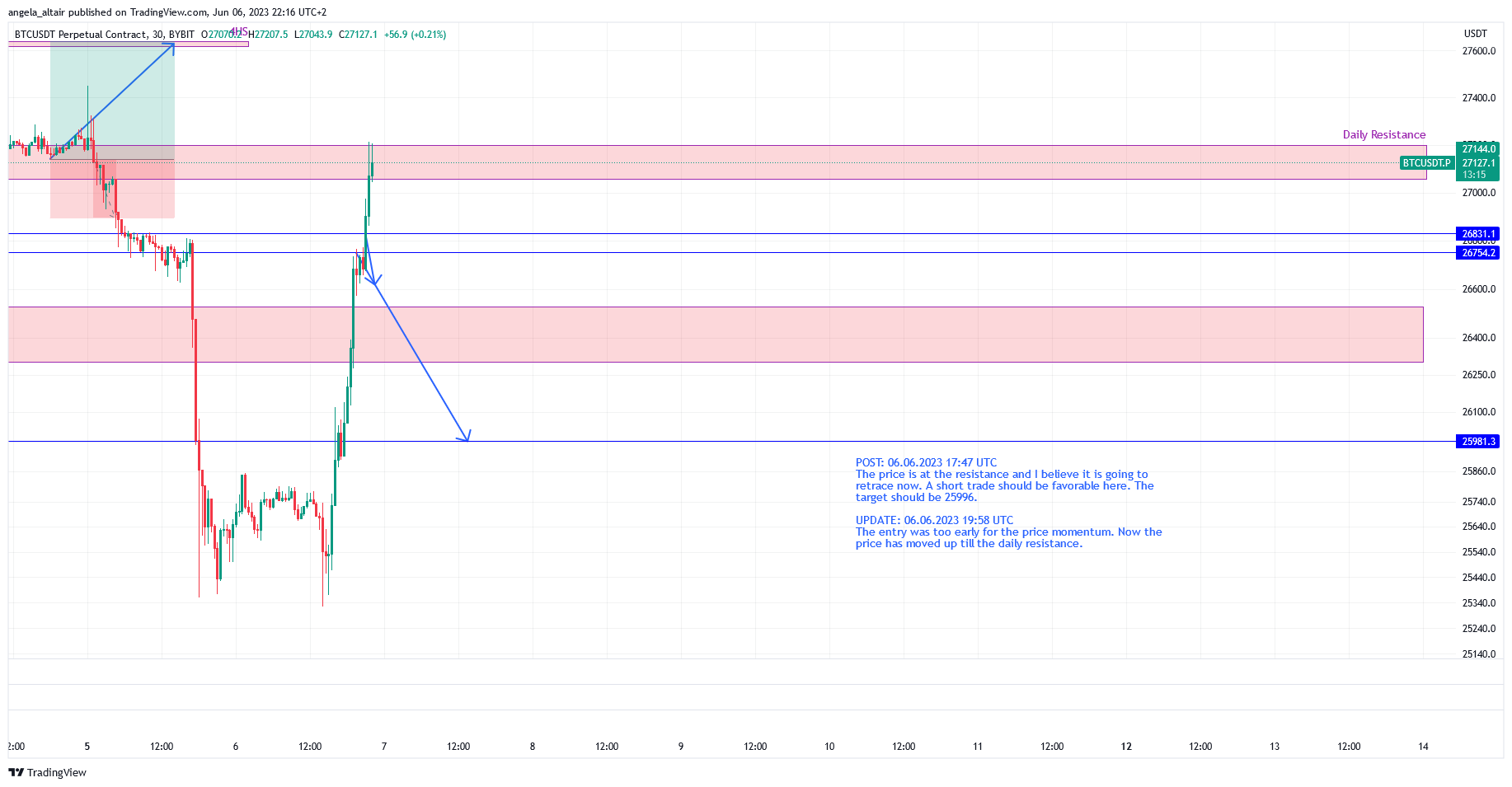
Task: Click bold day 12 on the time axis
Action: (1126, 747)
